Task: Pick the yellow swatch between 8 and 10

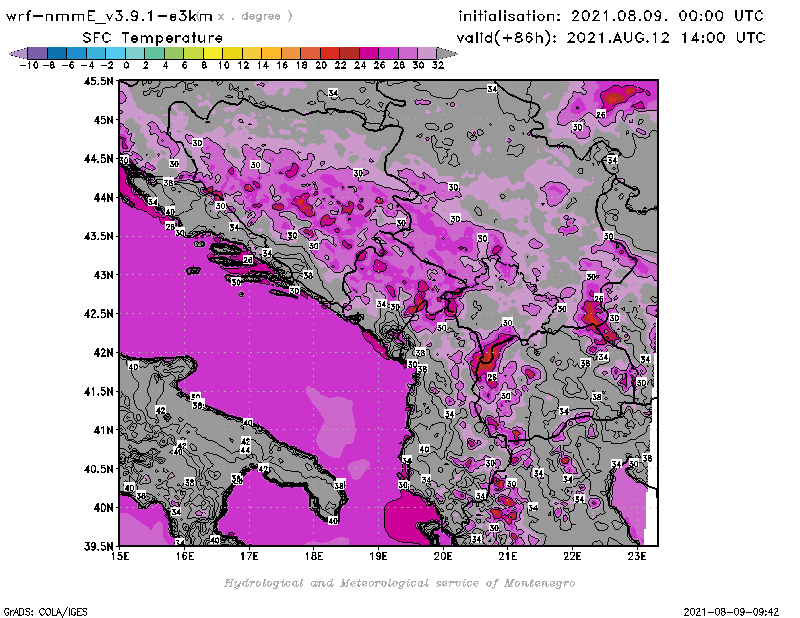Action: point(213,53)
